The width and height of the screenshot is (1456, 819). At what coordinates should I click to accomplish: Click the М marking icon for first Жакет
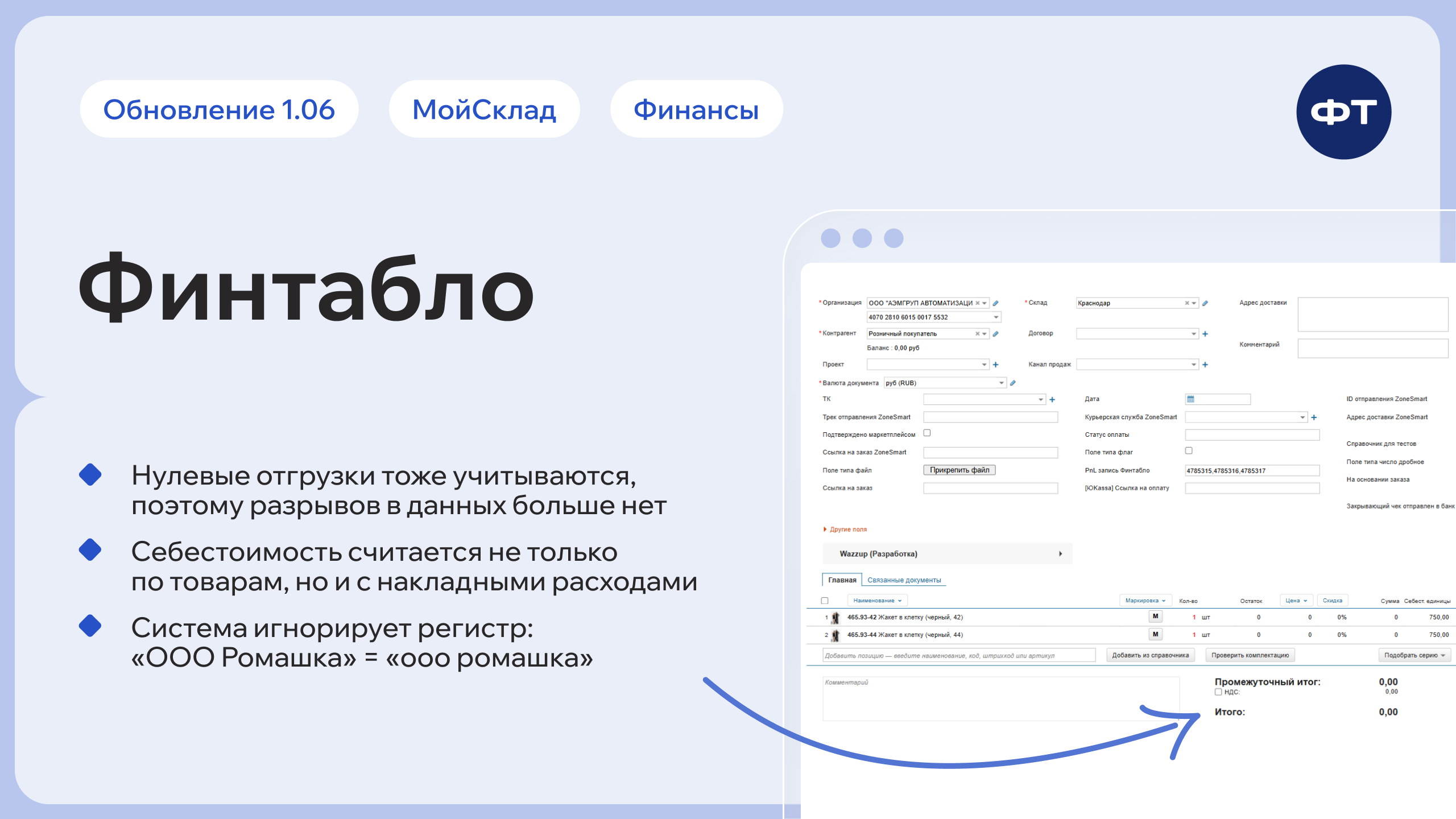tap(1155, 617)
